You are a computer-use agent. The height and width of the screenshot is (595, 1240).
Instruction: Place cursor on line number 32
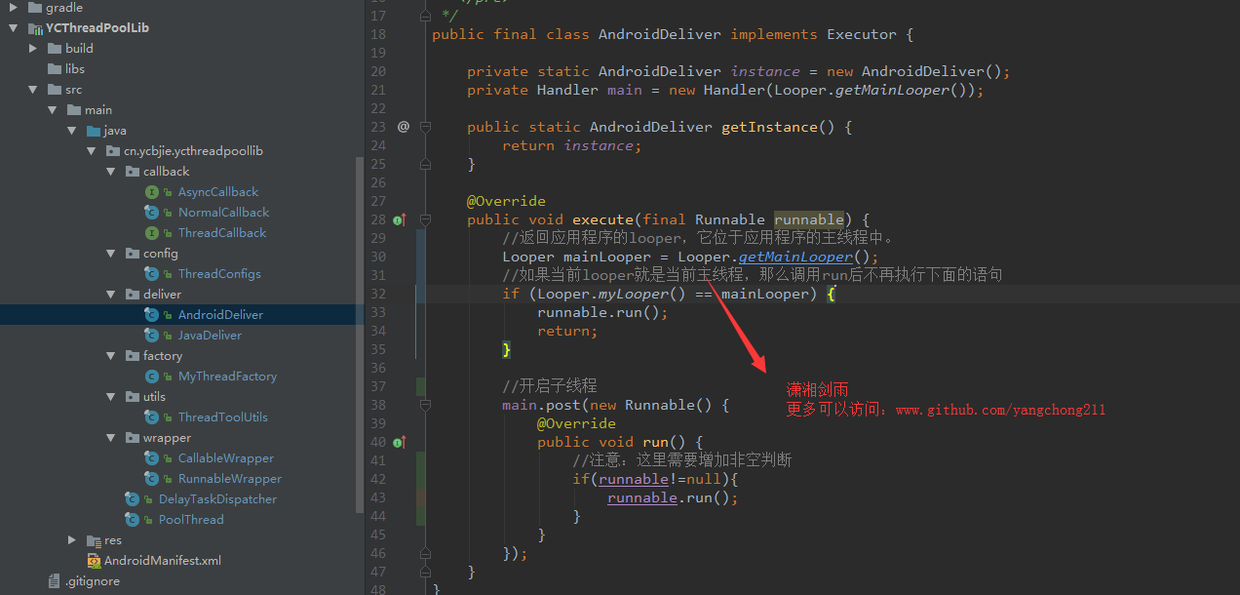coord(377,294)
